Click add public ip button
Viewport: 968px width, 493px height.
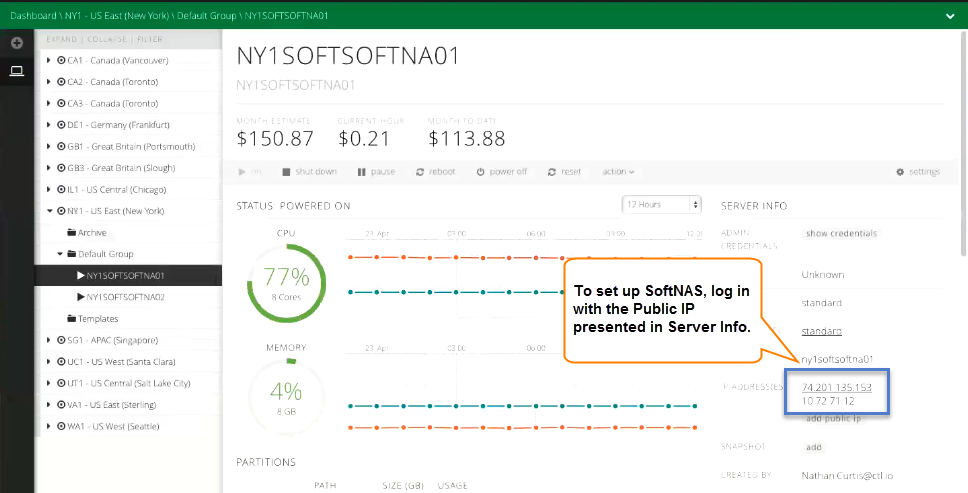(x=833, y=418)
